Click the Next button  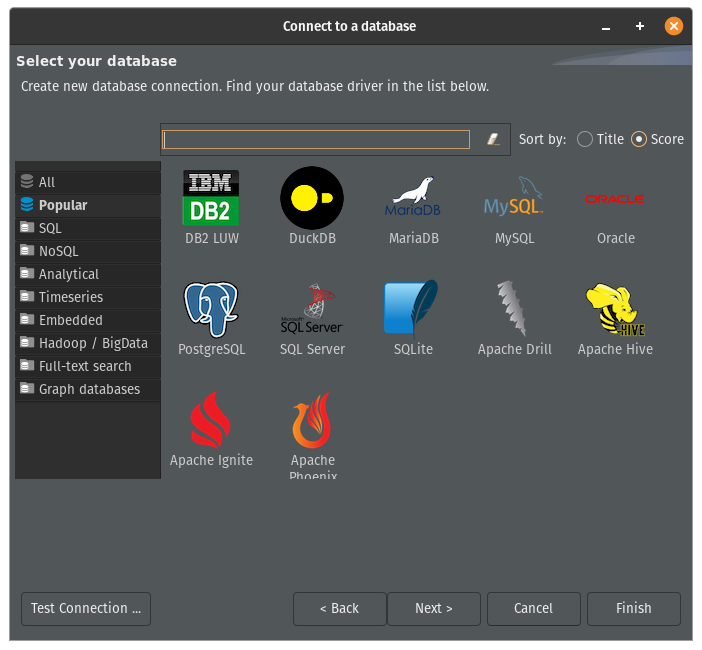click(434, 608)
